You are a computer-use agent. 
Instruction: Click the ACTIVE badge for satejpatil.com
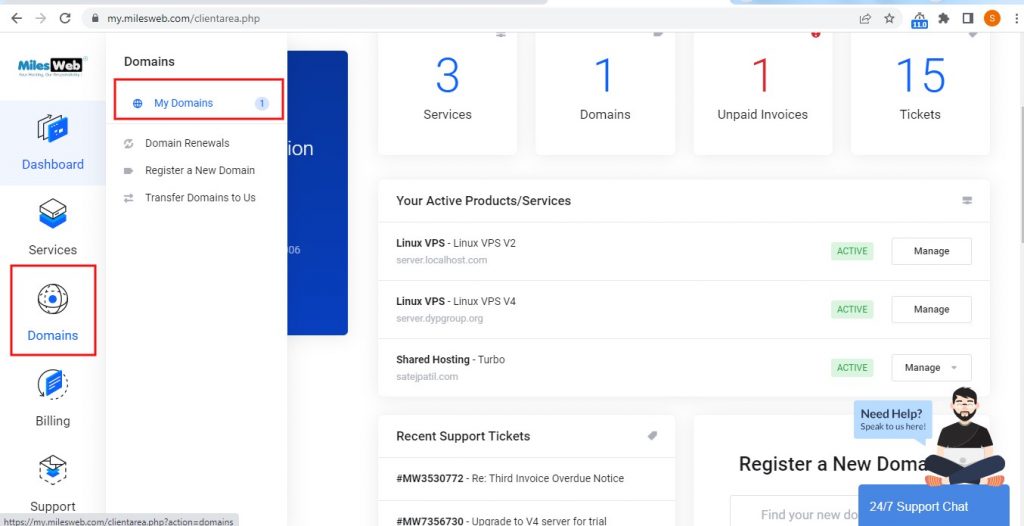coord(852,368)
